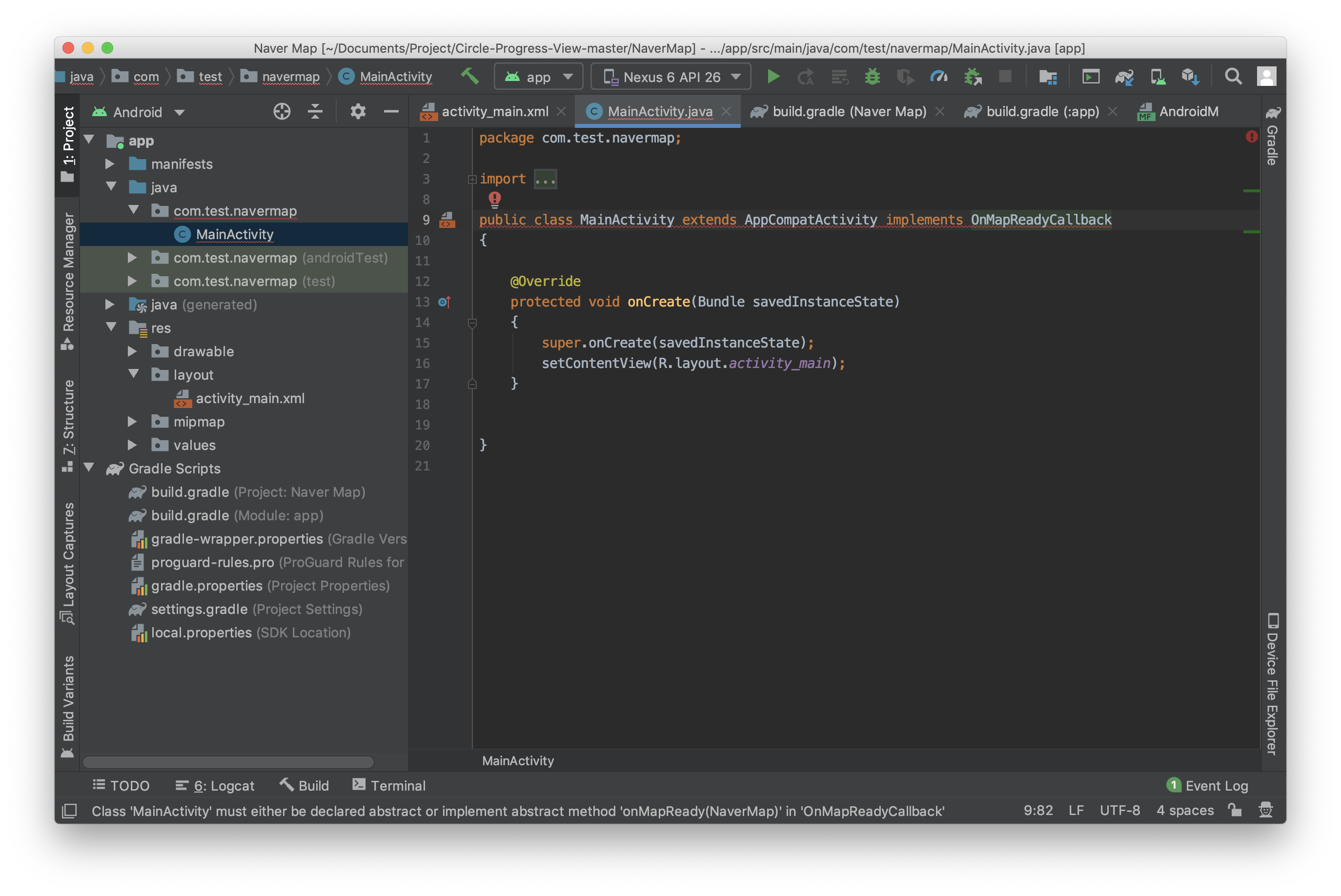Switch to the activity_main.xml tab
The width and height of the screenshot is (1341, 896).
pyautogui.click(x=494, y=112)
